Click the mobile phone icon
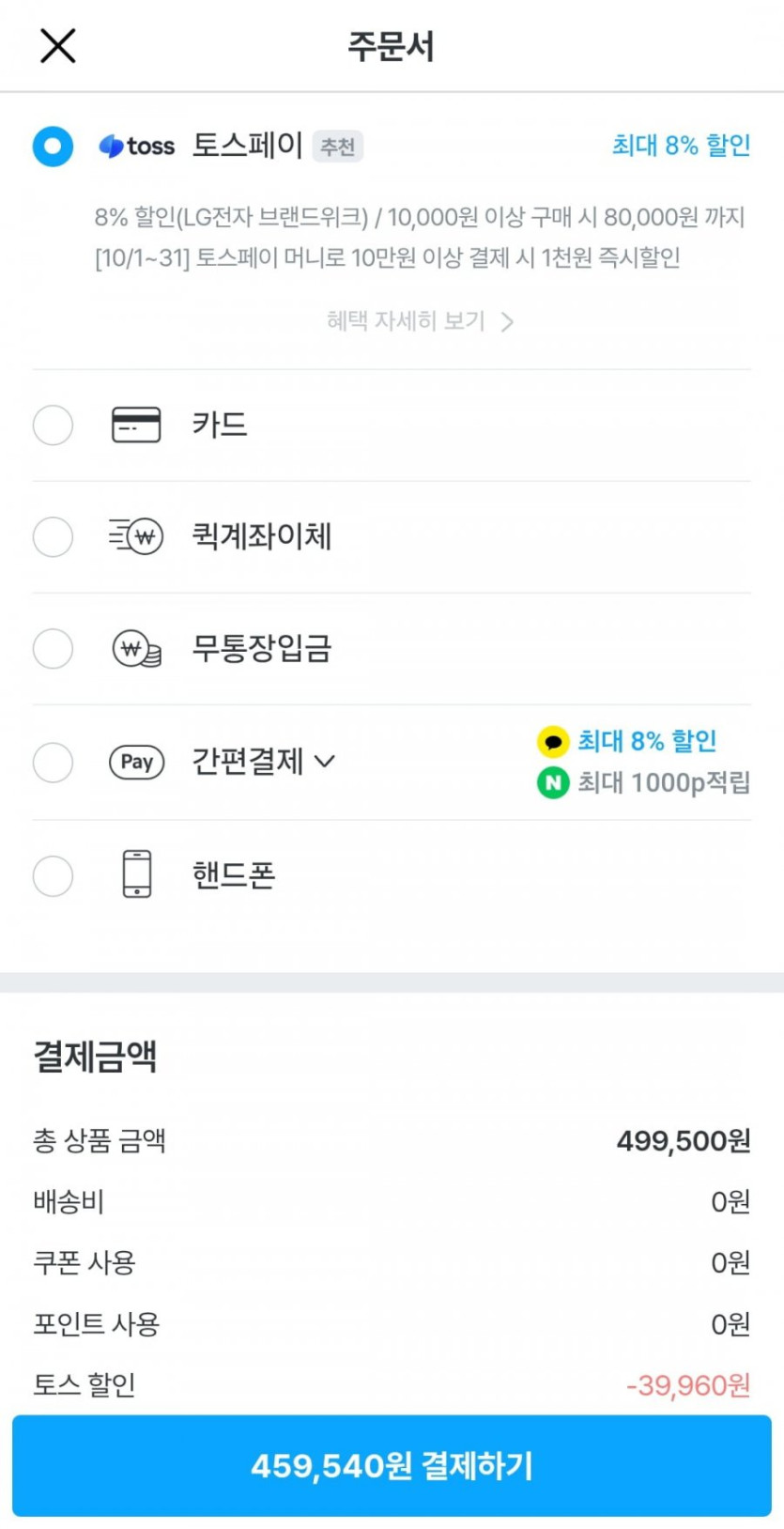The image size is (784, 1529). point(137,874)
